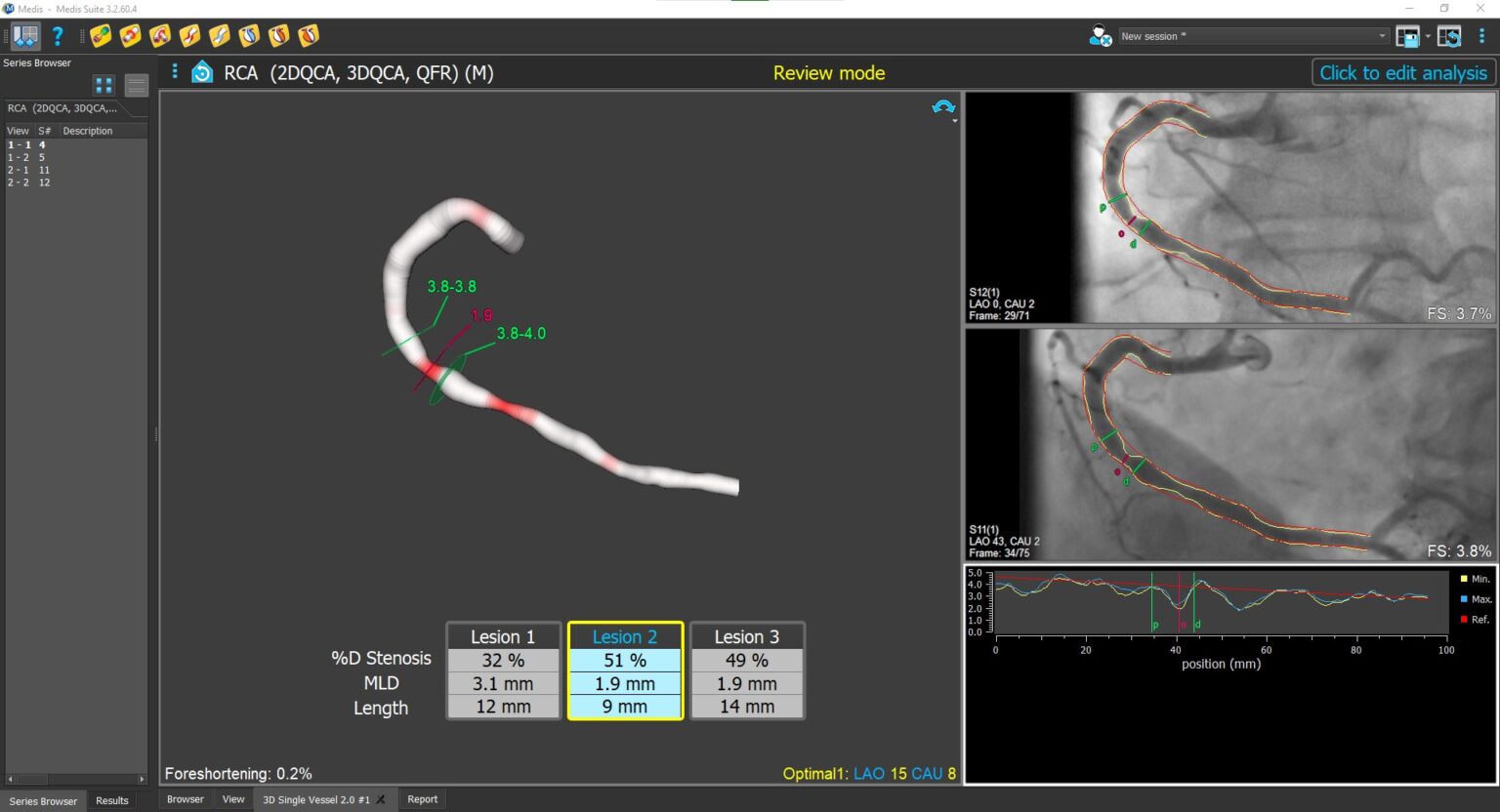The width and height of the screenshot is (1500, 812).
Task: Click the Series Browser horizontal scrollbar
Action: tap(75, 779)
